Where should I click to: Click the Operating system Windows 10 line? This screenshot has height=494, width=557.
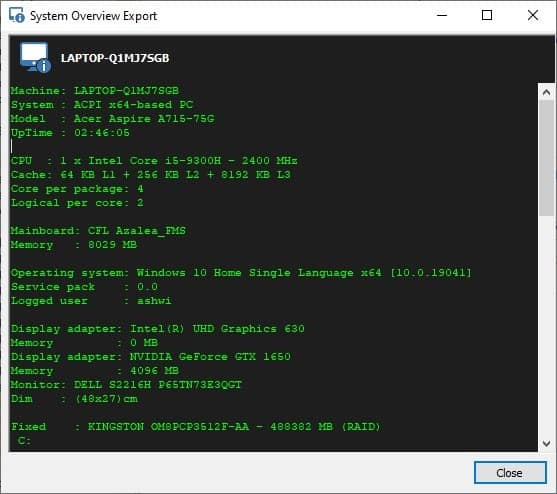241,273
